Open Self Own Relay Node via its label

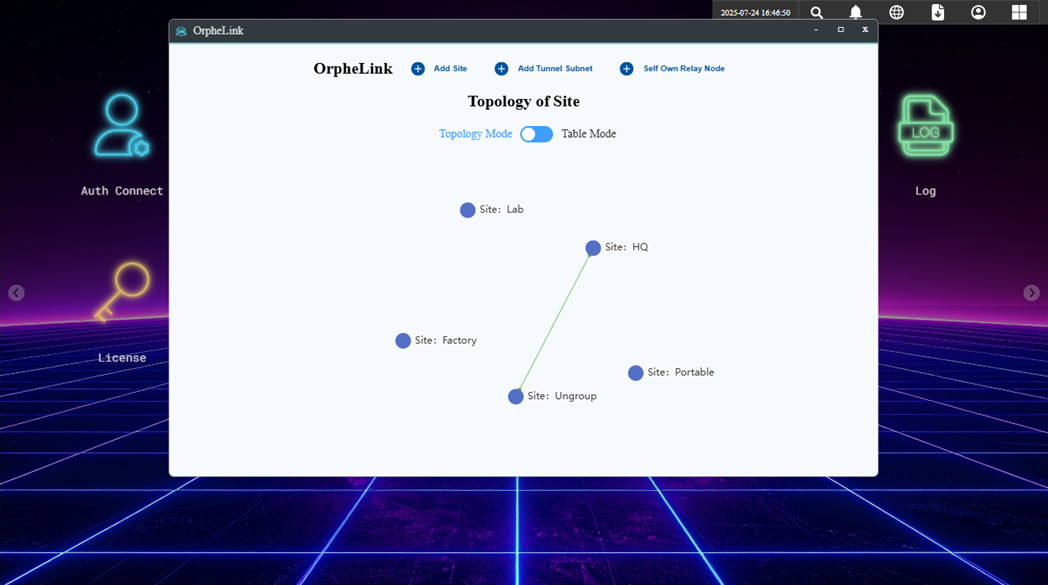(x=684, y=68)
